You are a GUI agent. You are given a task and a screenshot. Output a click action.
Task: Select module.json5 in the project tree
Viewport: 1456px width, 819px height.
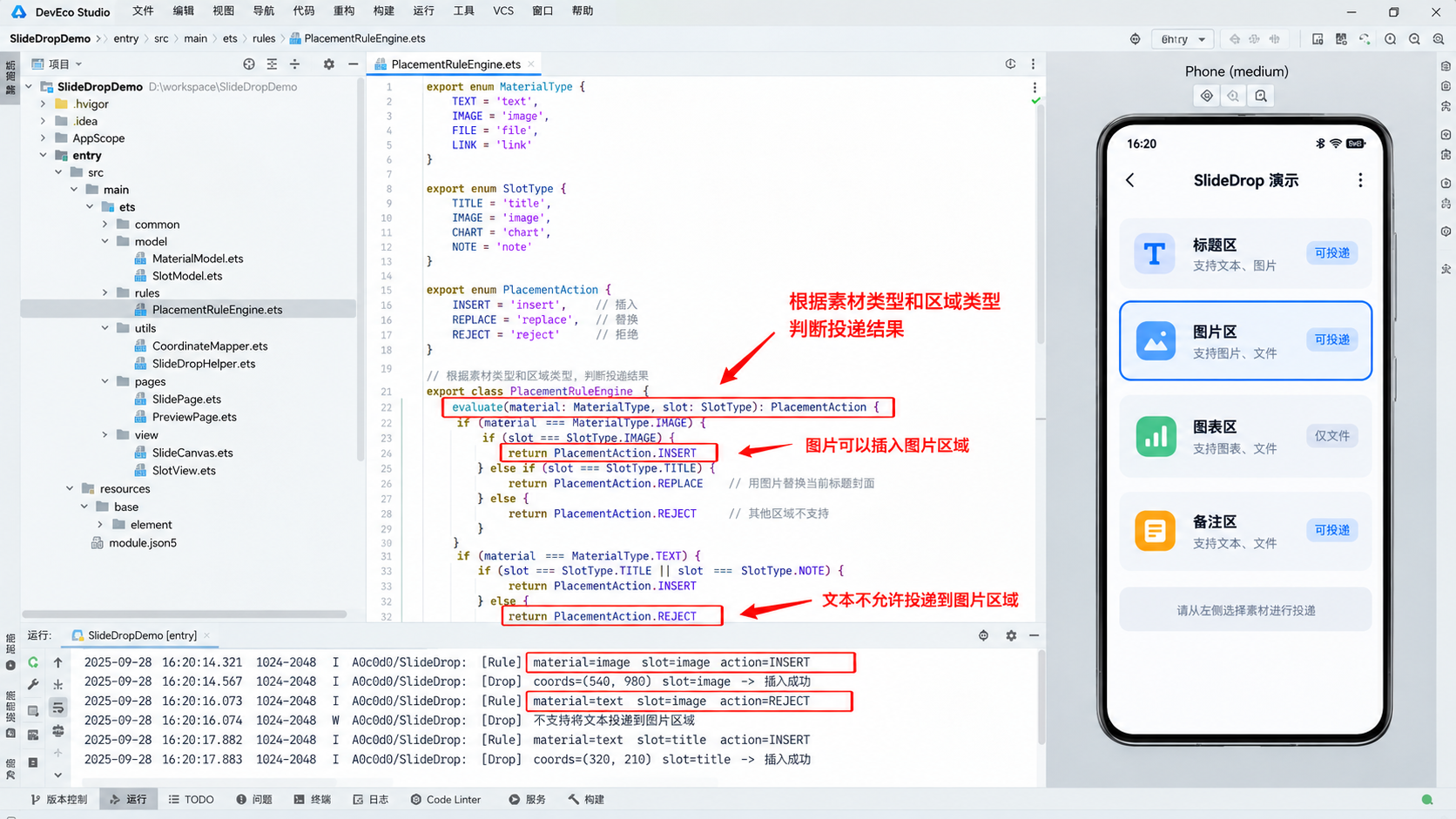143,543
